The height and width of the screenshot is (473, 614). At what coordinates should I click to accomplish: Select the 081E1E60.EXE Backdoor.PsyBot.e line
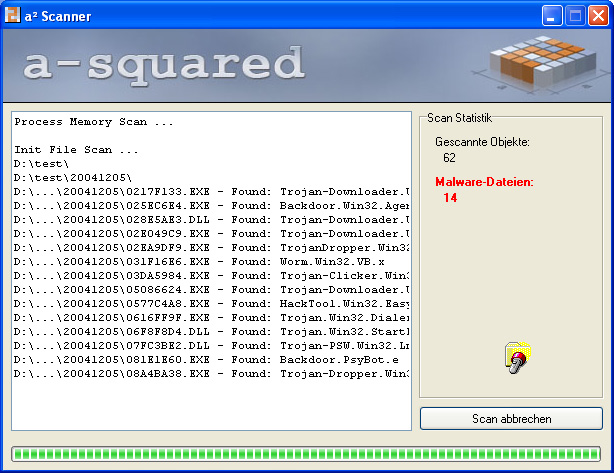(206, 360)
